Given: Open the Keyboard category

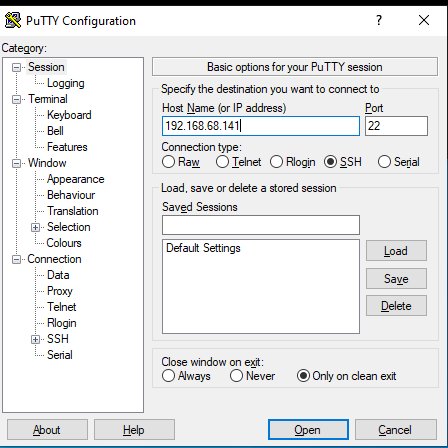Looking at the screenshot, I should click(69, 115).
